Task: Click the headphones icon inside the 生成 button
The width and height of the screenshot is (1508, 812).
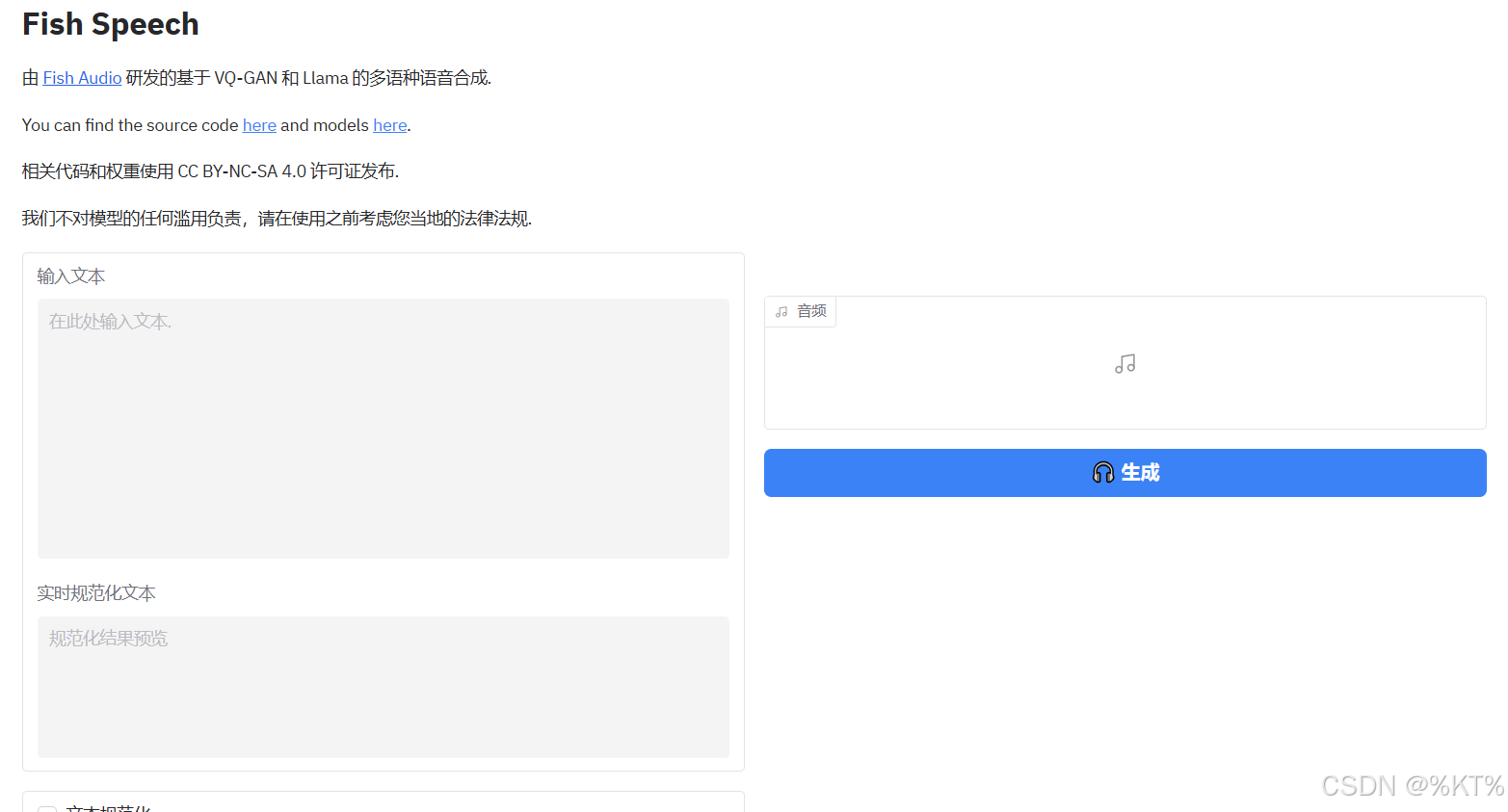Action: point(1102,473)
